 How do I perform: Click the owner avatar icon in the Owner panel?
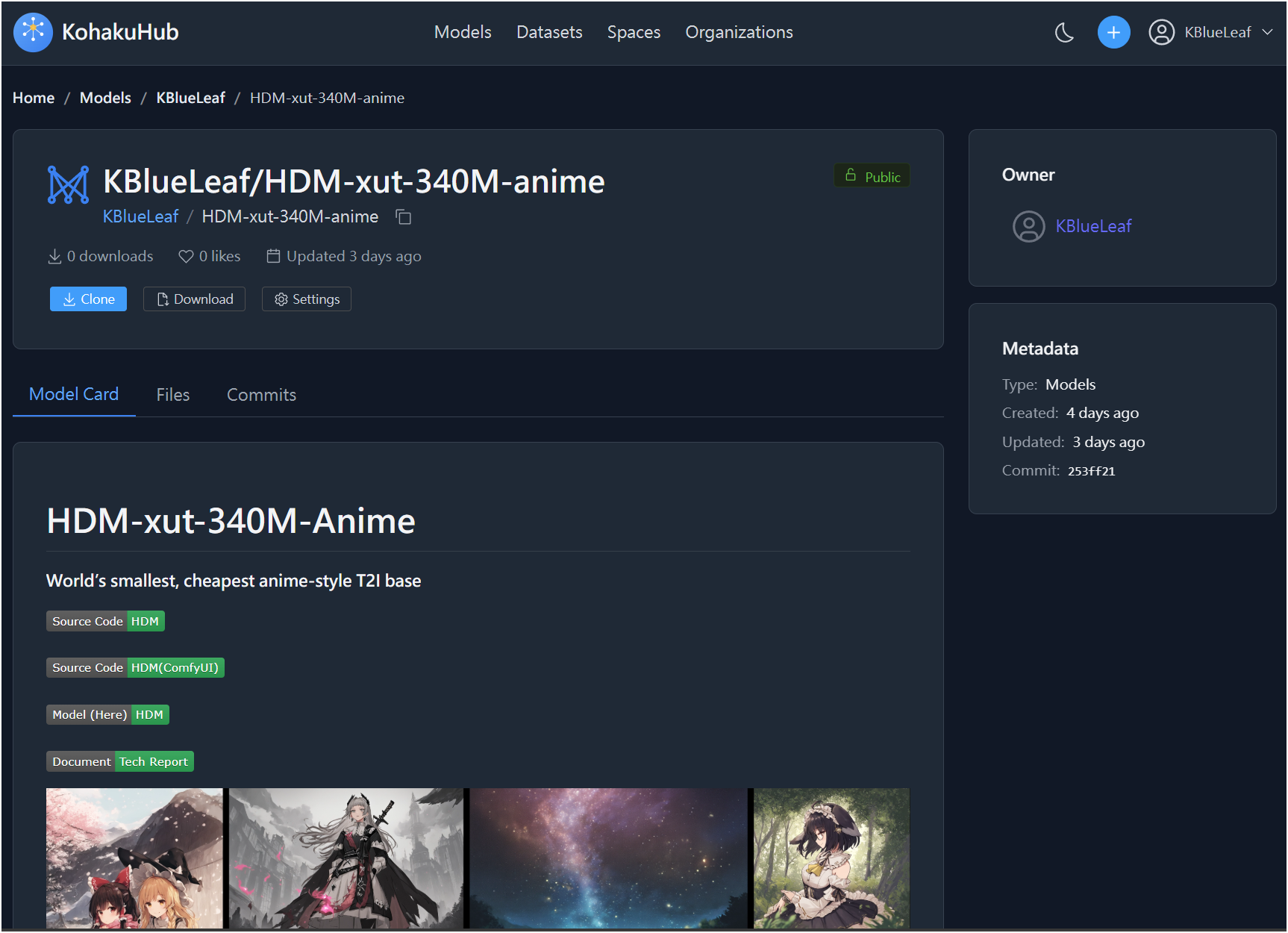[1028, 226]
